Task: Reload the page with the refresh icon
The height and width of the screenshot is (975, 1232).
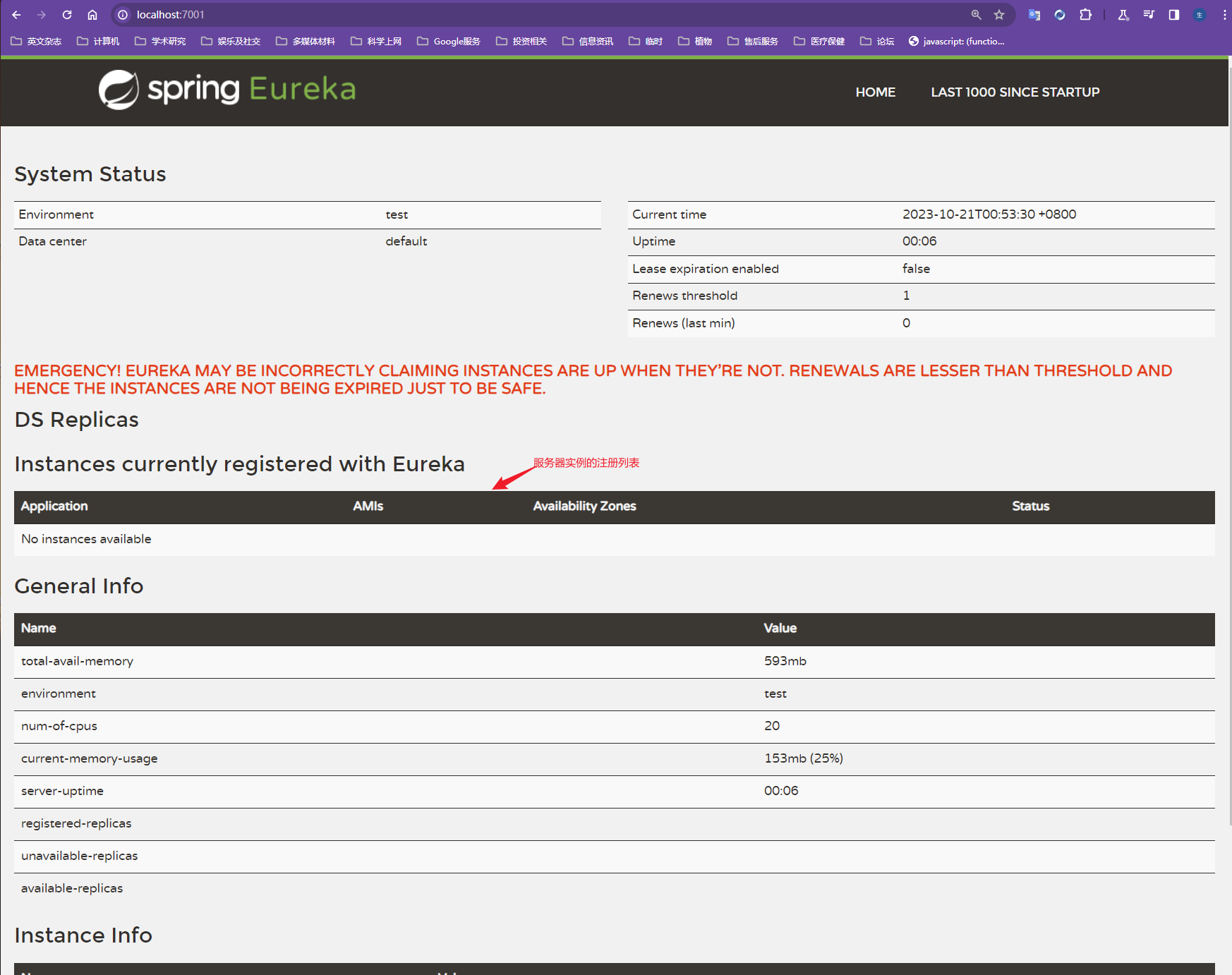Action: coord(67,15)
